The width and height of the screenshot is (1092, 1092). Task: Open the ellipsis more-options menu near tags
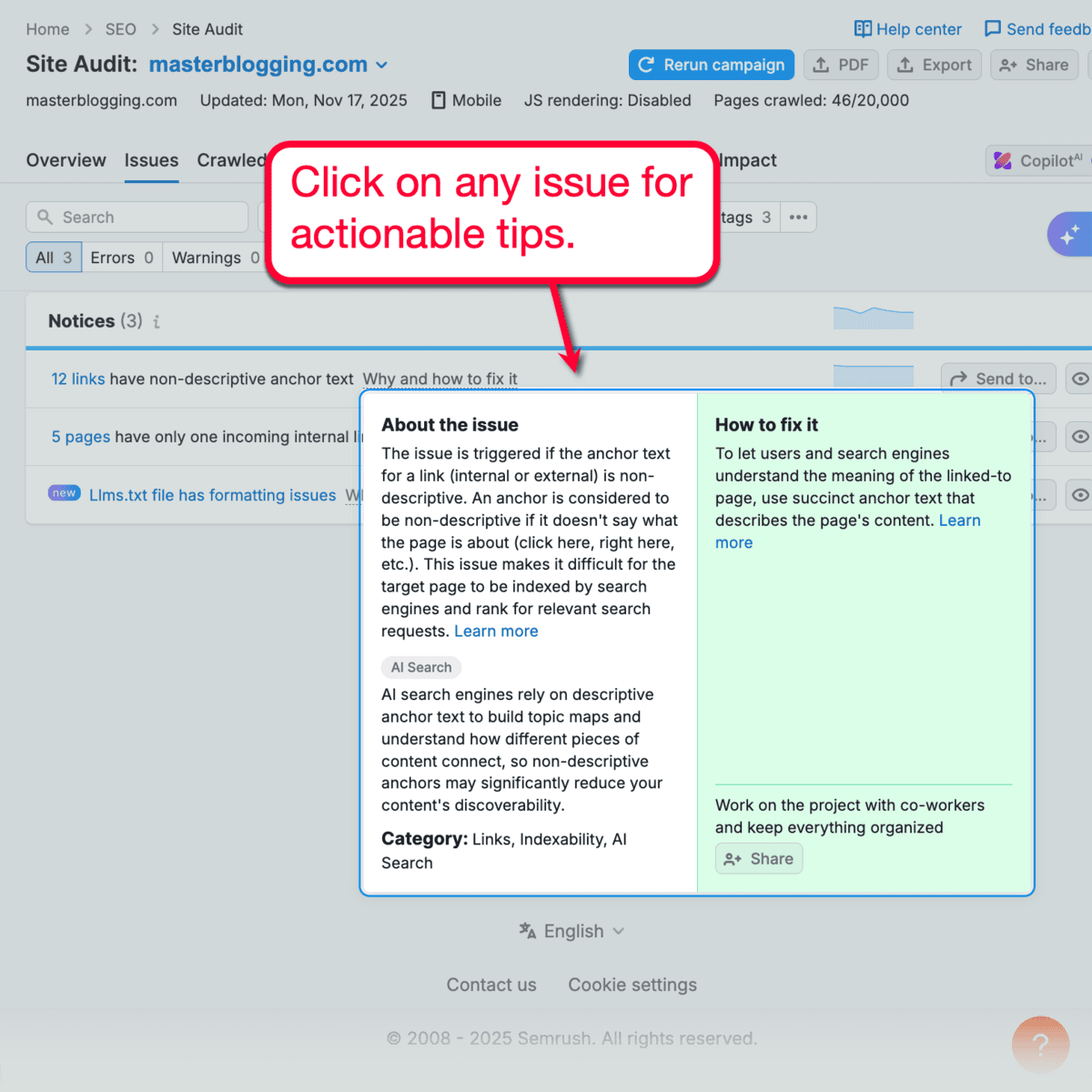pos(798,217)
